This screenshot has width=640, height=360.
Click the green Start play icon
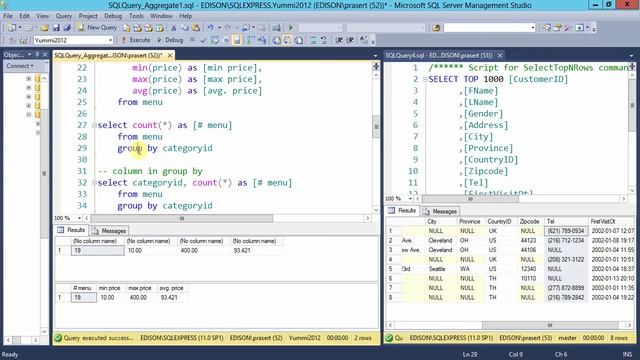click(291, 28)
